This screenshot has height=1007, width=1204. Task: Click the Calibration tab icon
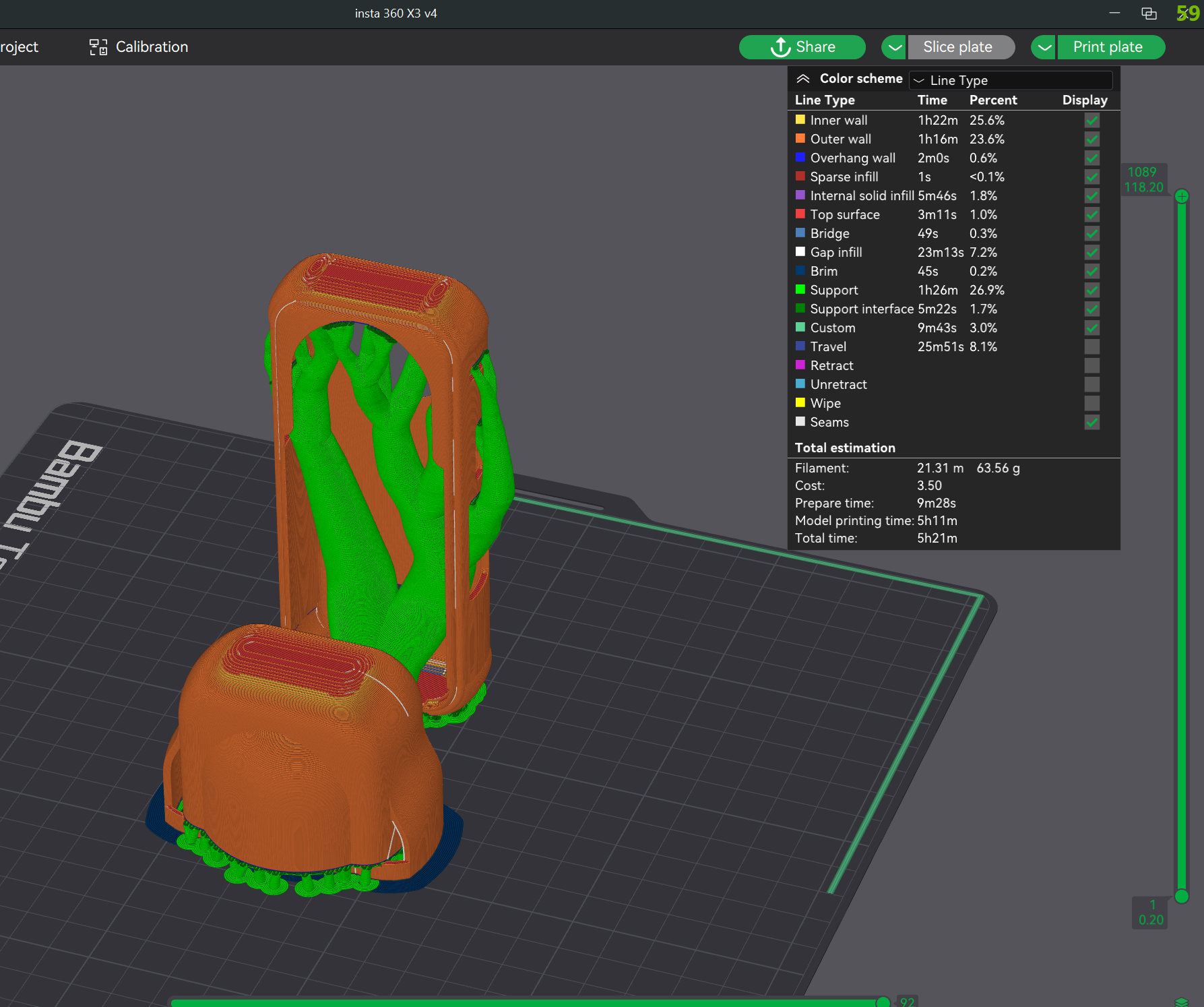[x=98, y=47]
